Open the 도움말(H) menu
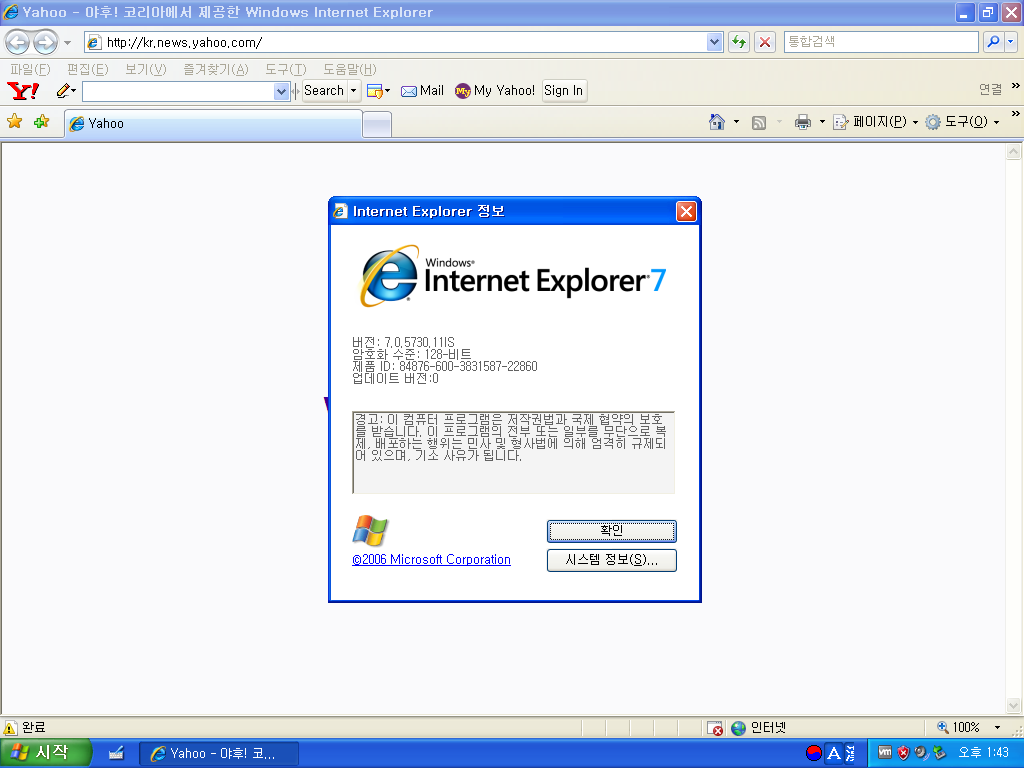 (349, 69)
